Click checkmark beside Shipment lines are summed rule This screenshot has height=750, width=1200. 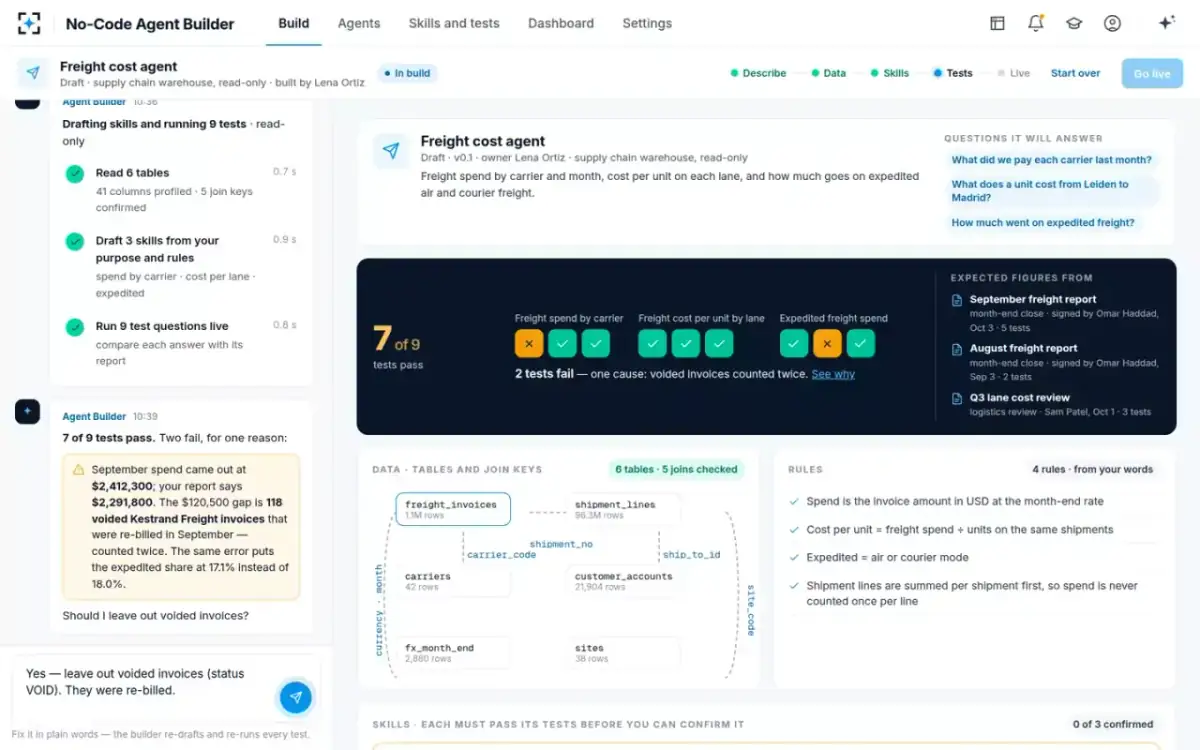point(794,586)
